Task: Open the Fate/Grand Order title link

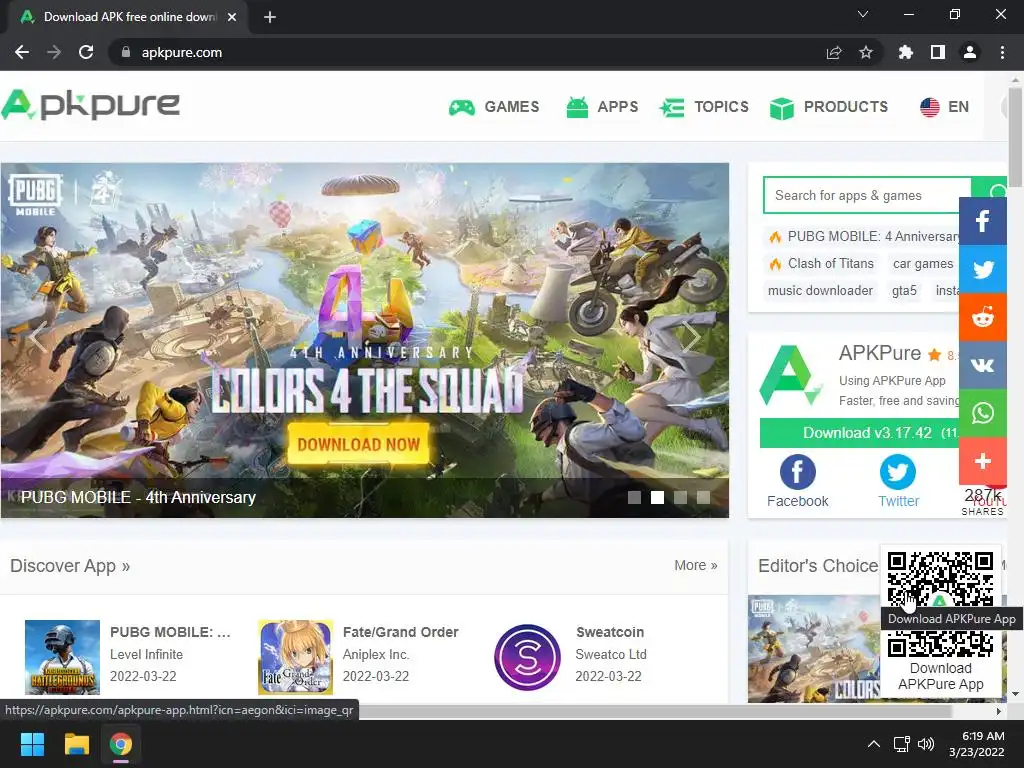Action: click(400, 632)
